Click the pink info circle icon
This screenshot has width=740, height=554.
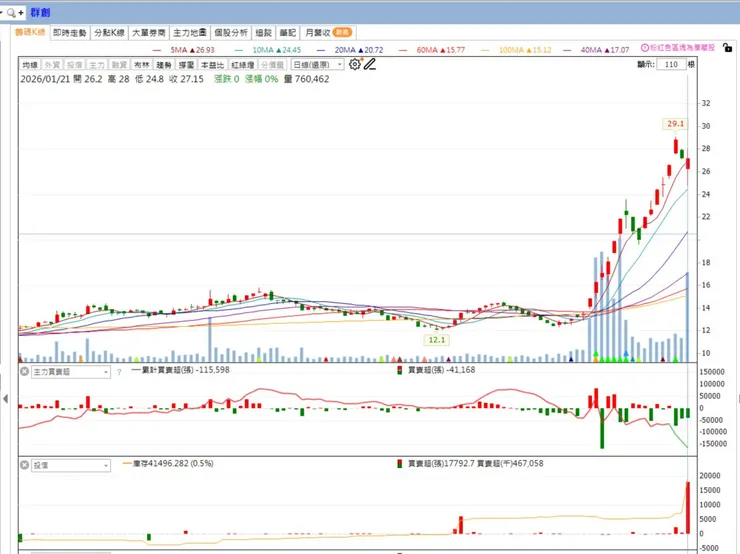645,48
